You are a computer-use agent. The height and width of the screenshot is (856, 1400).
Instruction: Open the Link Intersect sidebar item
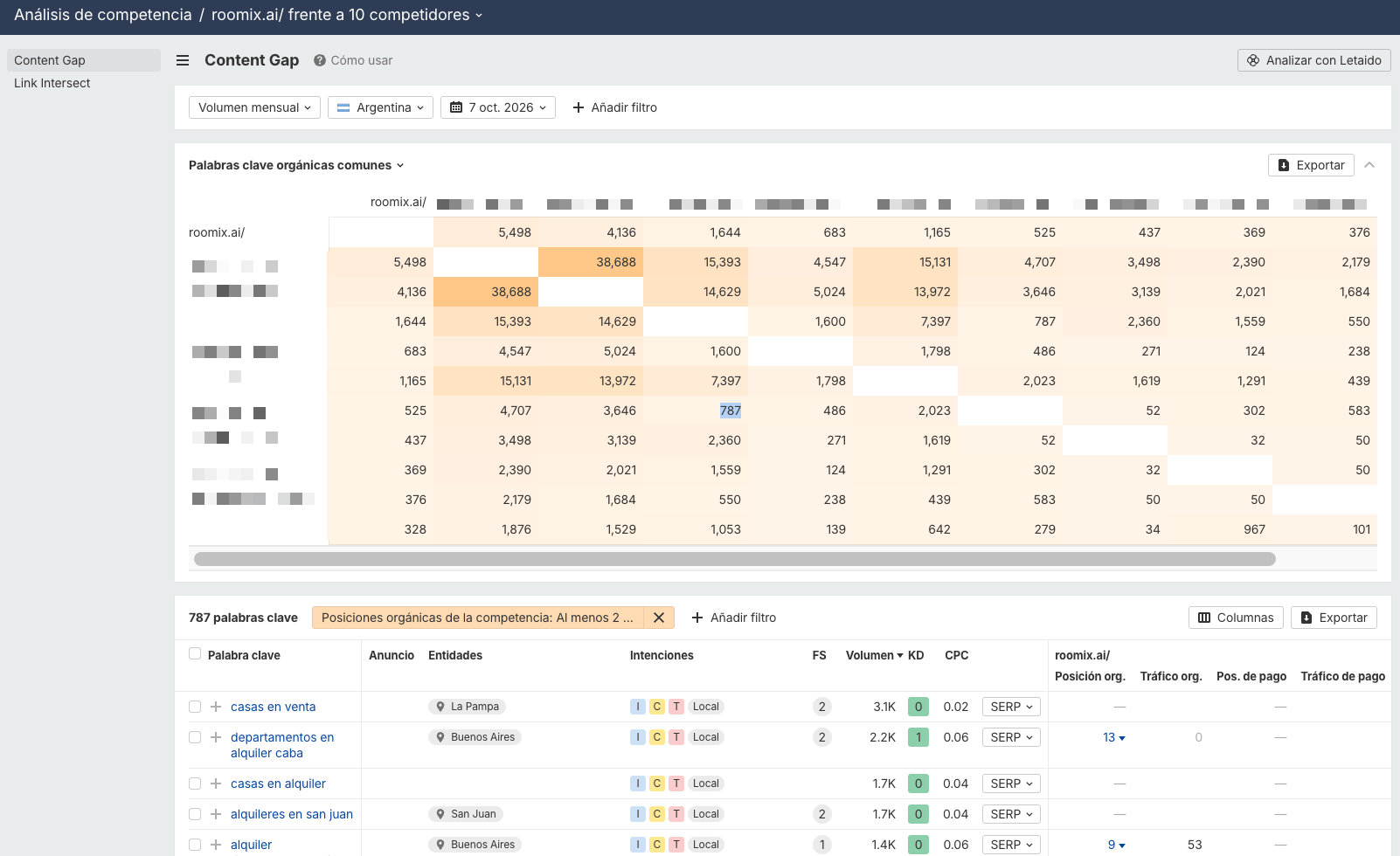point(52,83)
